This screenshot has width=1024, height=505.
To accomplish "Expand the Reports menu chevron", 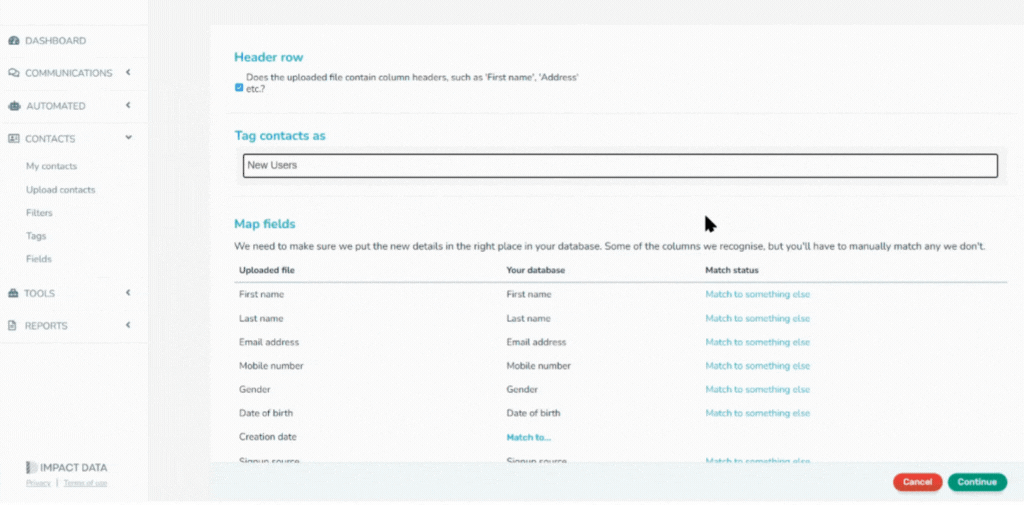I will pyautogui.click(x=129, y=325).
